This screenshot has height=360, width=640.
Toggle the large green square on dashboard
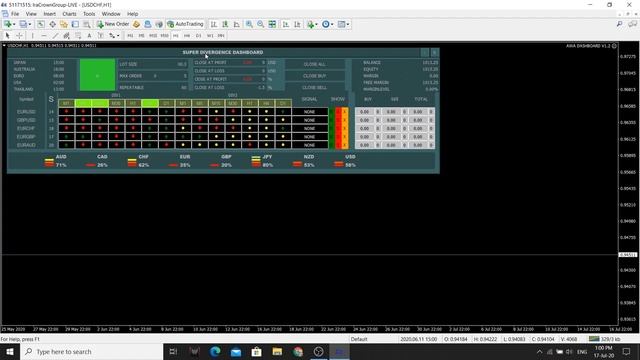tap(97, 75)
